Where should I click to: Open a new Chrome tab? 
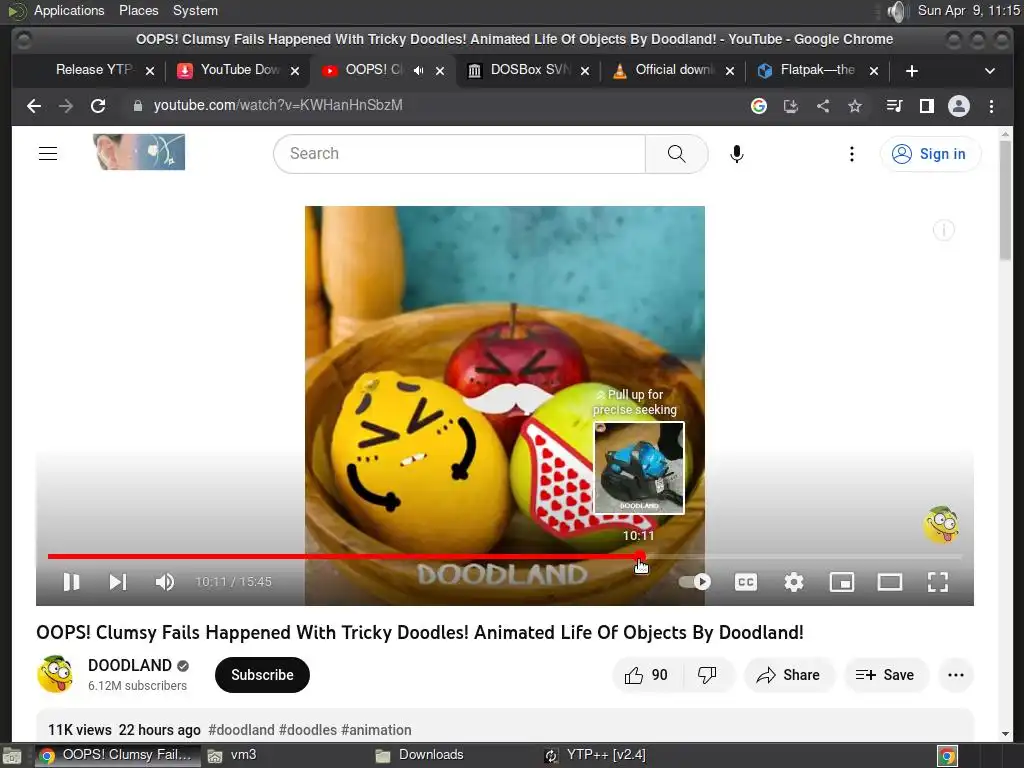(912, 71)
